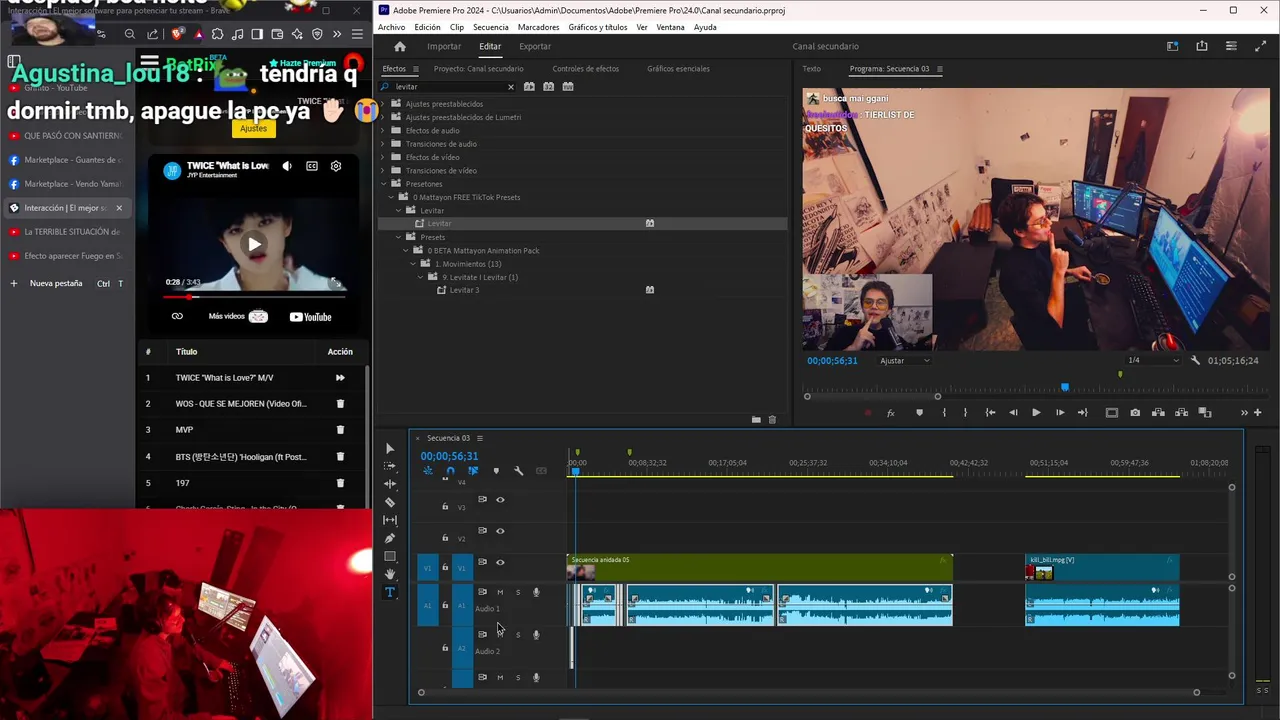
Task: Expand the Efectos de vídeo folder
Action: (x=383, y=157)
